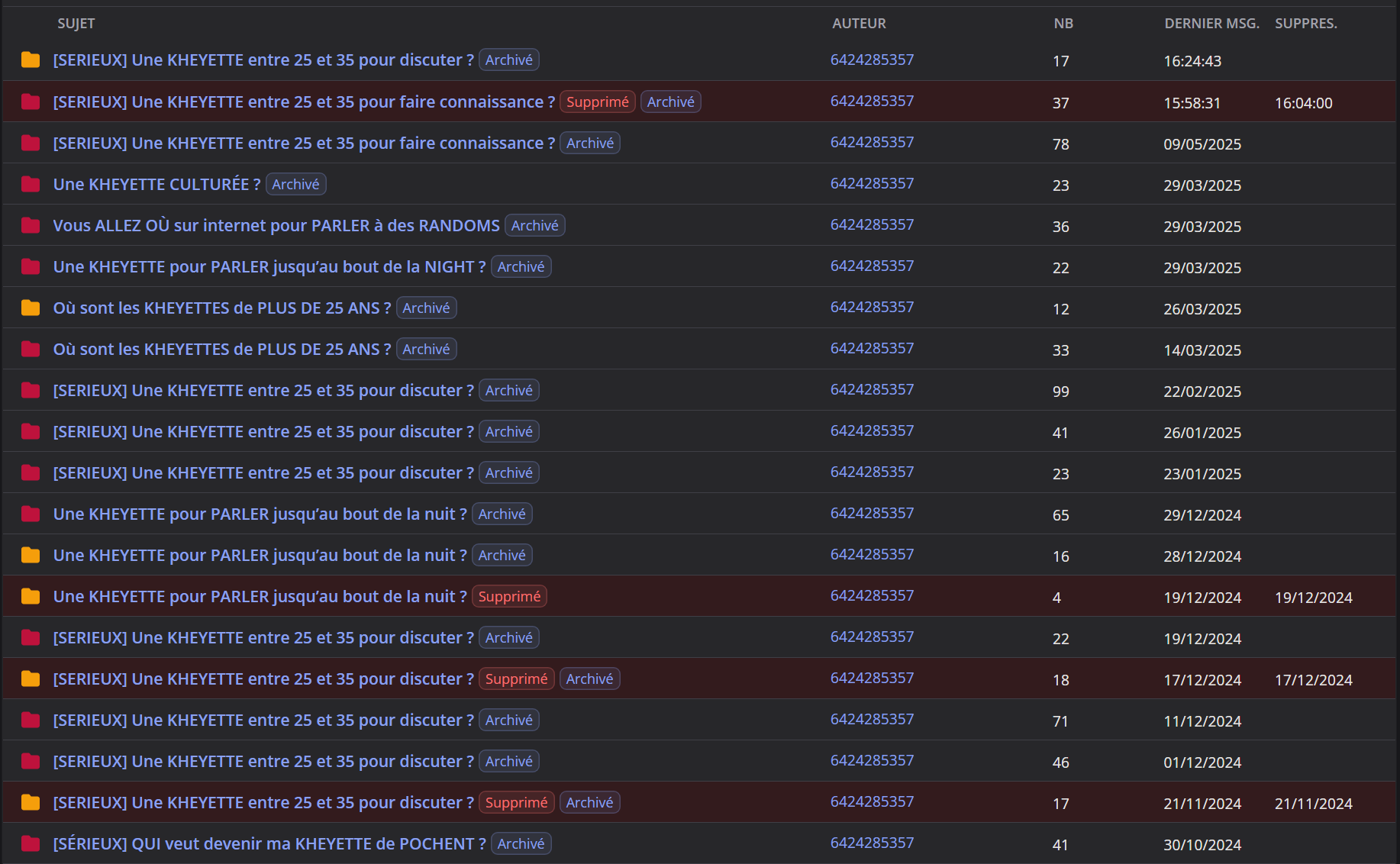This screenshot has height=864, width=1400.
Task: Open 'Vous ALLEZ OÙ sur internet pour PARLER à des RANDOMS'
Action: [276, 225]
